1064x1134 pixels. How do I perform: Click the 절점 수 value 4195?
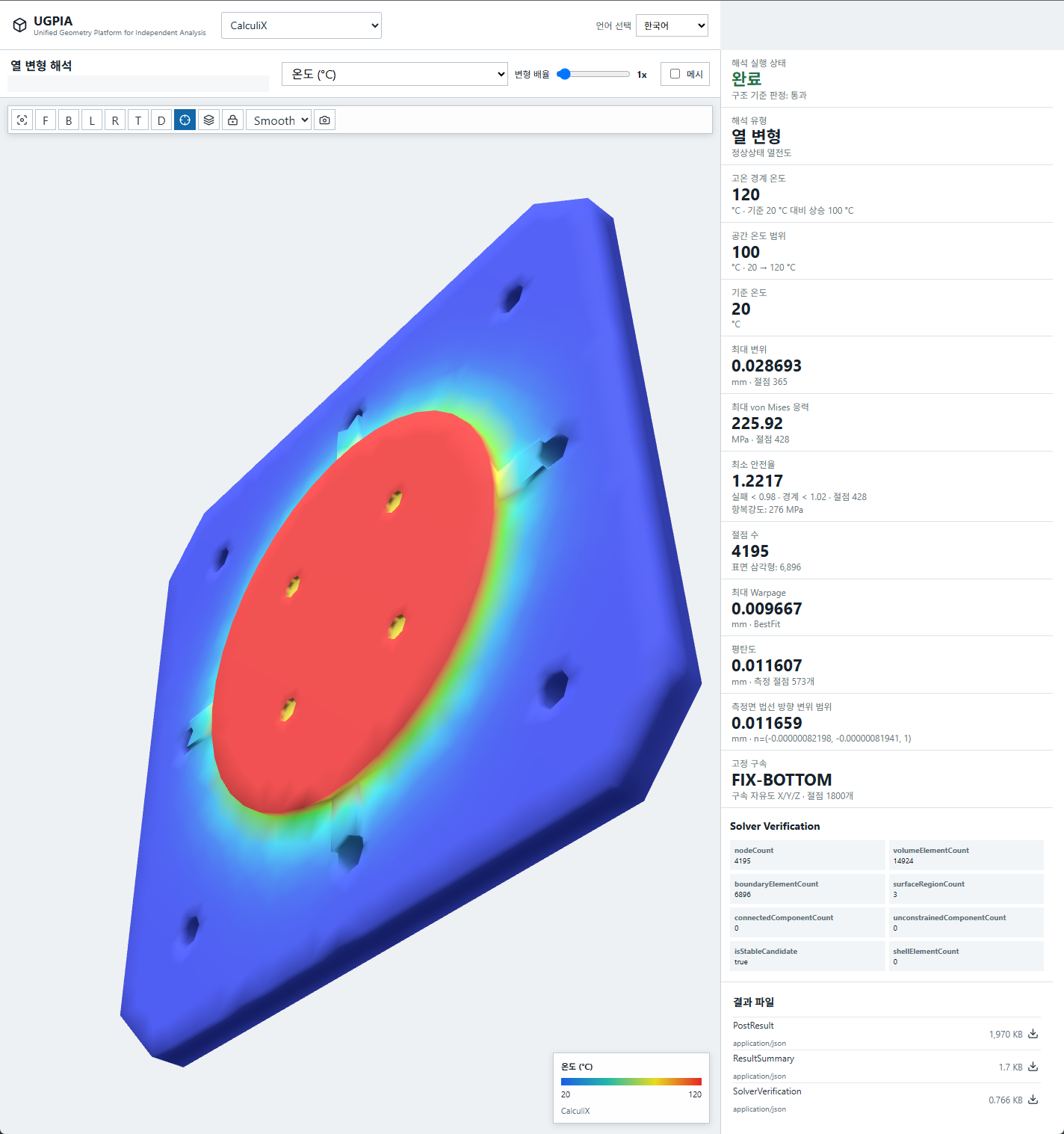click(x=750, y=551)
